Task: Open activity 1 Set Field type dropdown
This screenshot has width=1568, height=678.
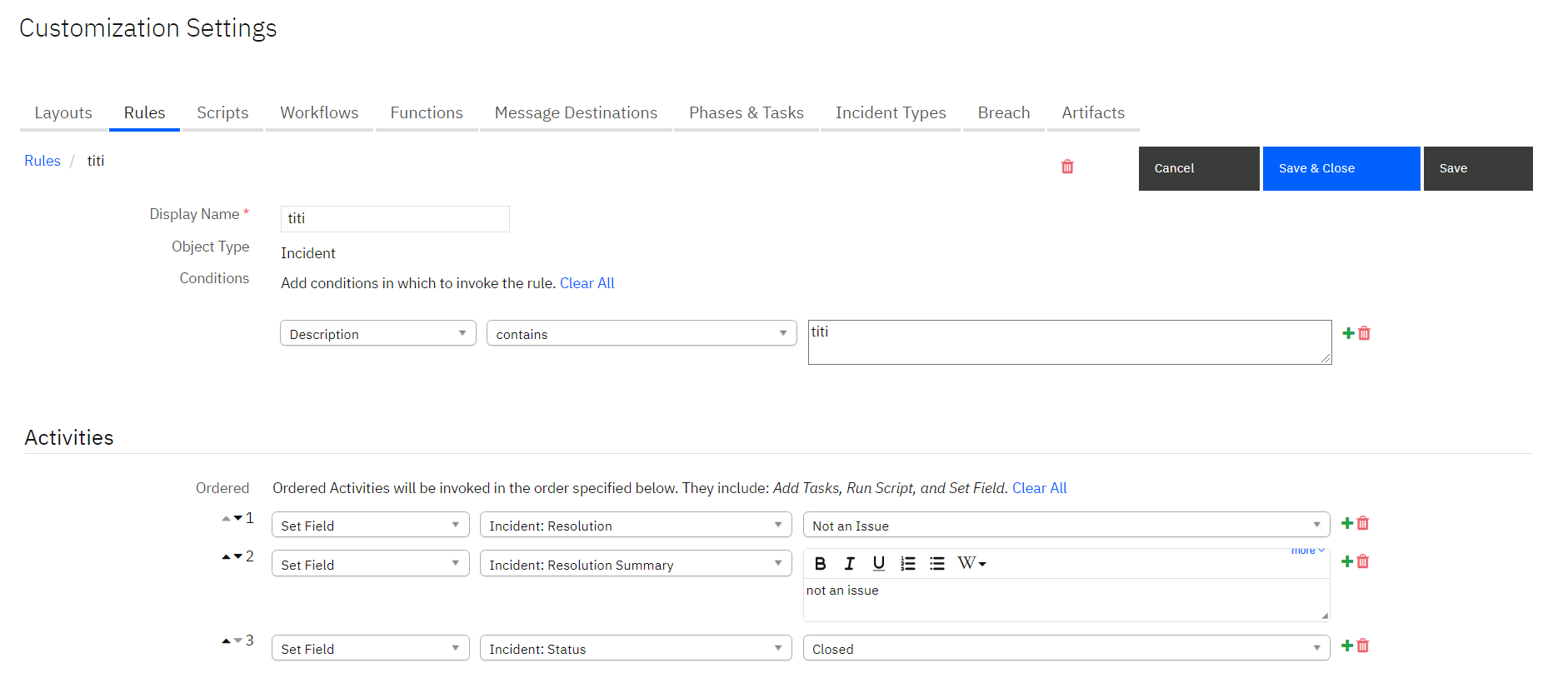Action: click(371, 525)
